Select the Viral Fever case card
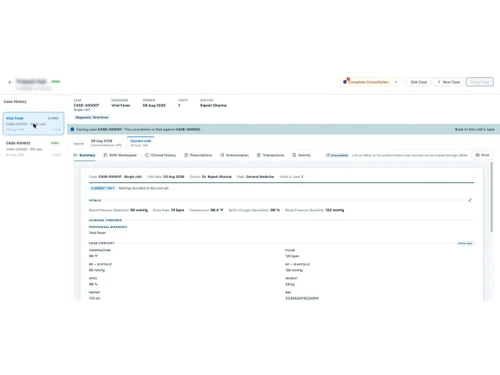This screenshot has height=375, width=500. coord(33,124)
